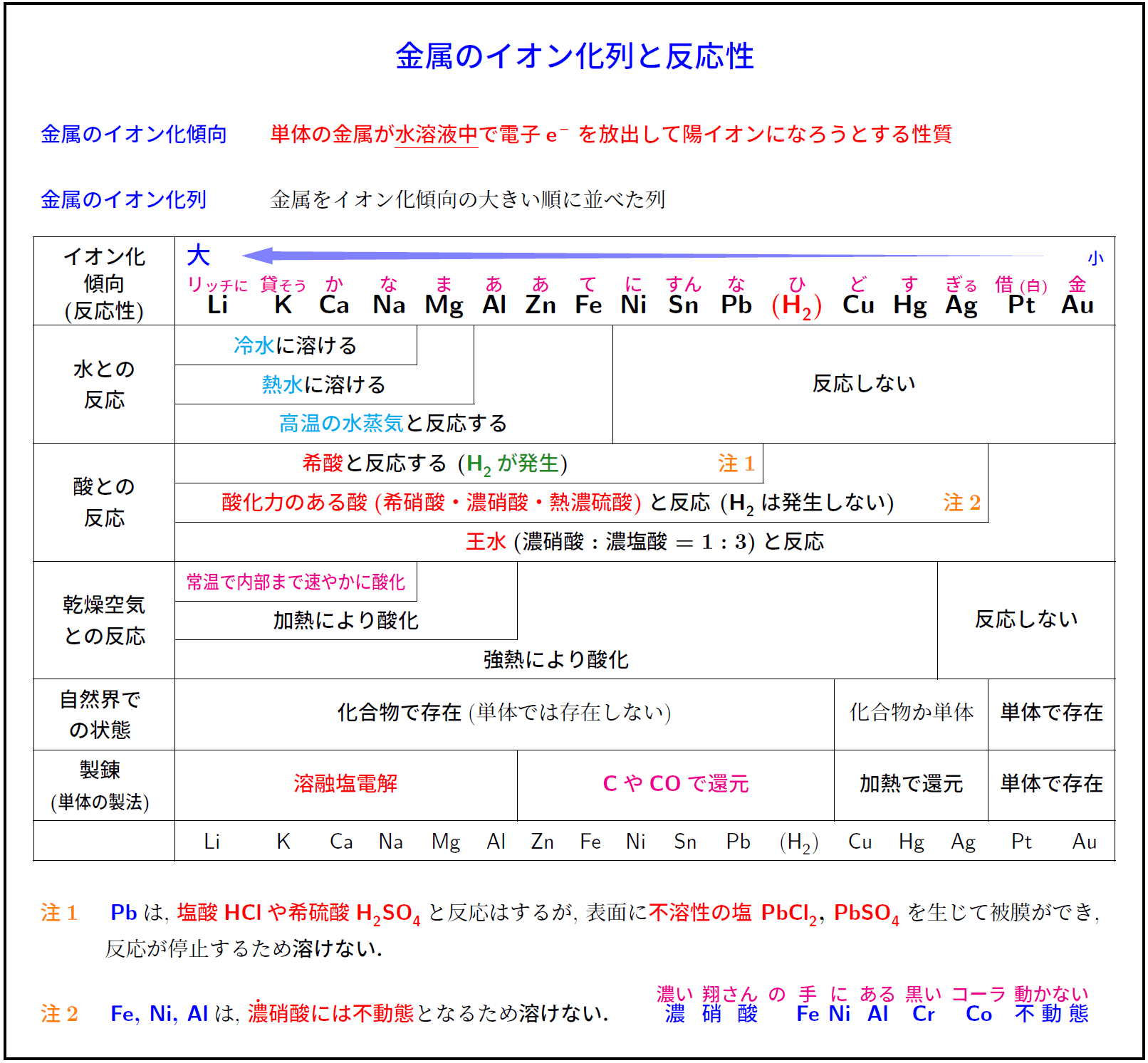Viewport: 1148px width, 1063px height.
Task: Click the cell 冷水に溶ける
Action: pos(296,345)
